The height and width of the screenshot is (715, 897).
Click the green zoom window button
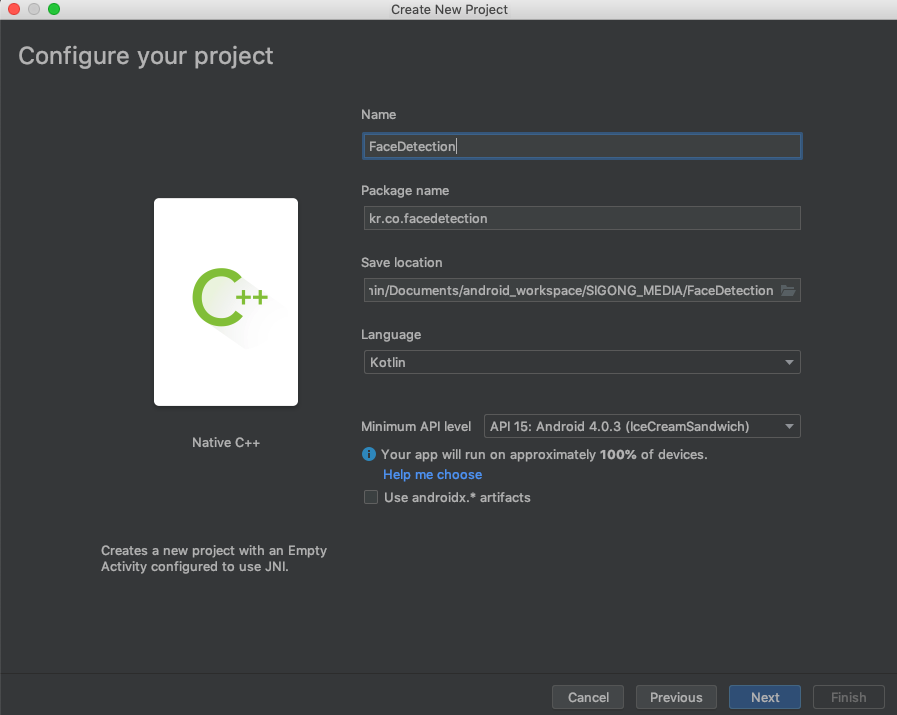[54, 9]
